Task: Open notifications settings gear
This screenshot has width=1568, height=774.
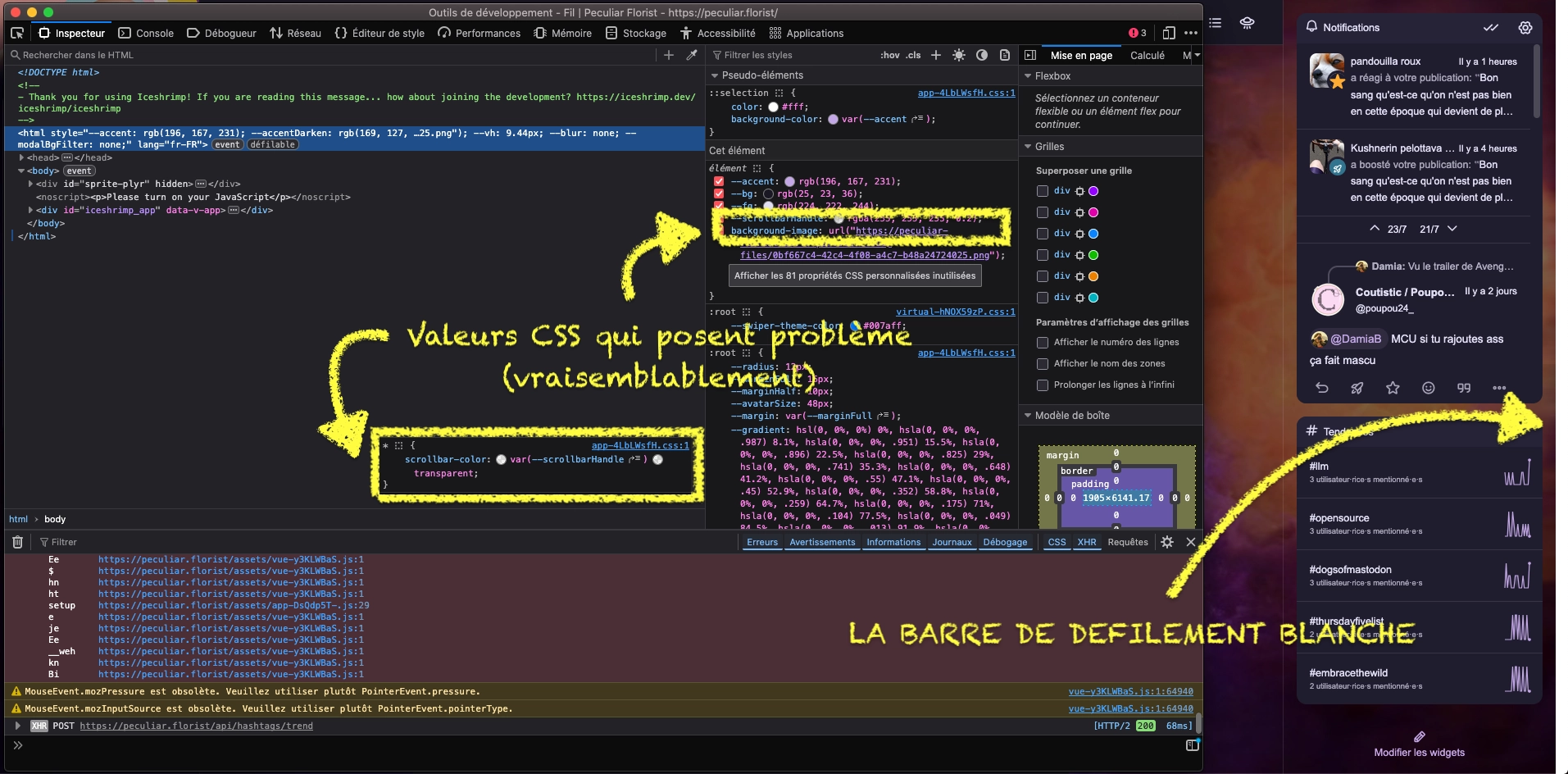Action: pos(1525,27)
